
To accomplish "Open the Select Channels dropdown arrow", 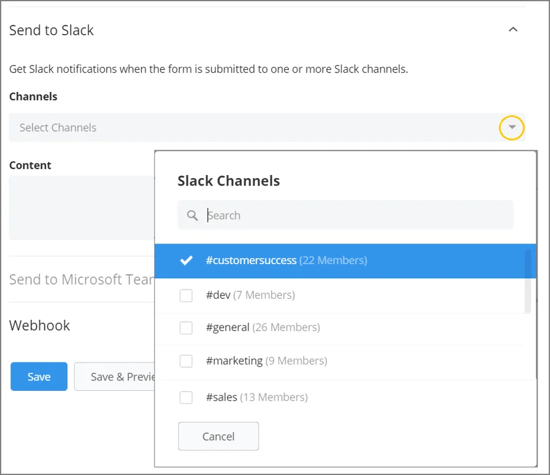I will [512, 127].
